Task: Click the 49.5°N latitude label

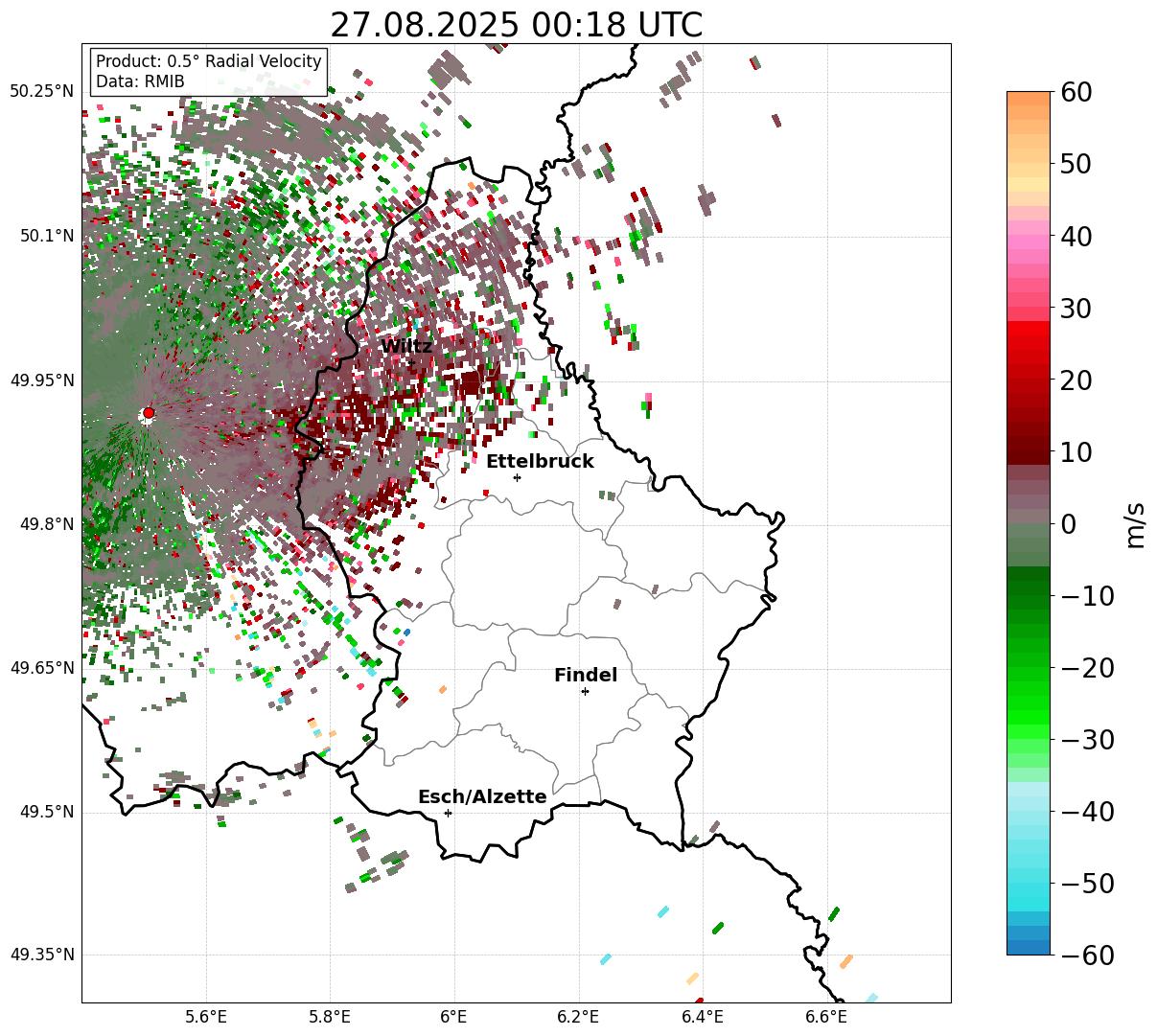Action: tap(46, 812)
